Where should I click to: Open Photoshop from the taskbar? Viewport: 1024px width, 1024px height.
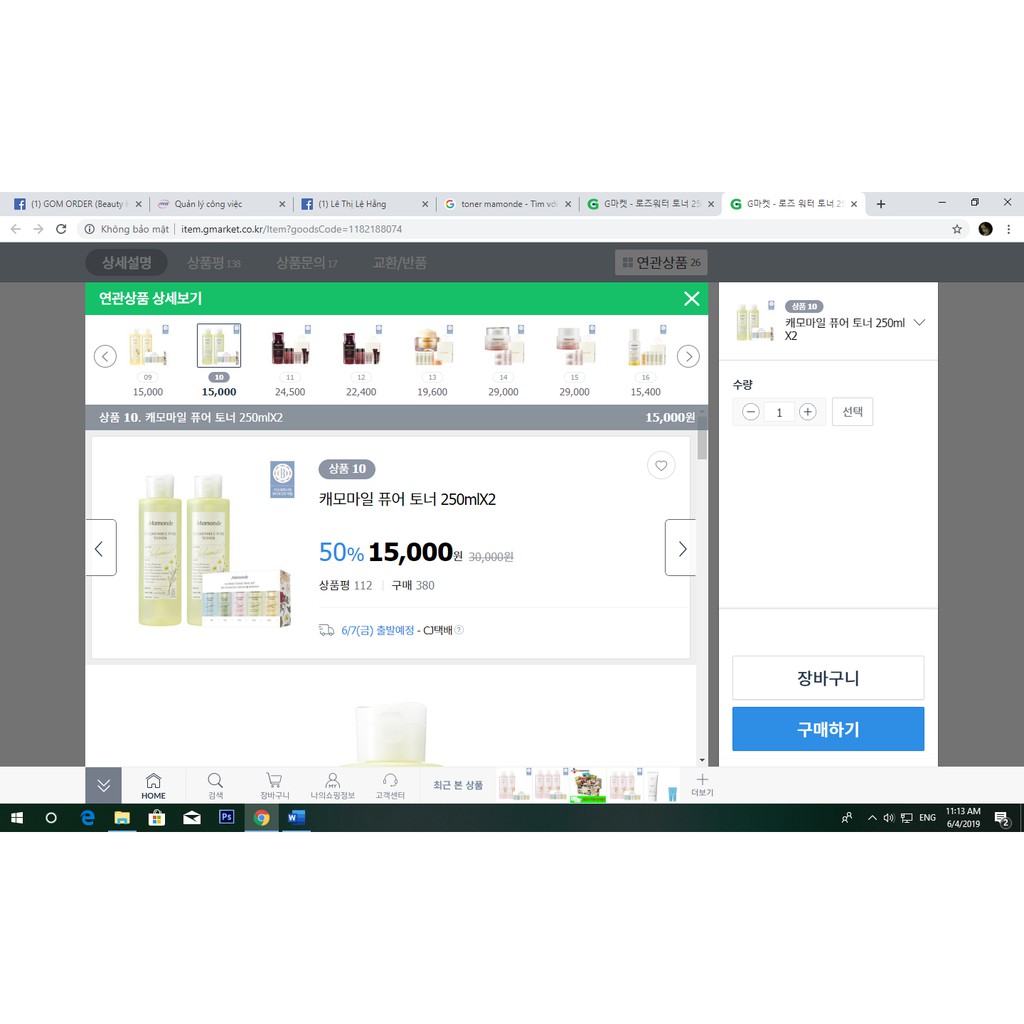point(227,817)
